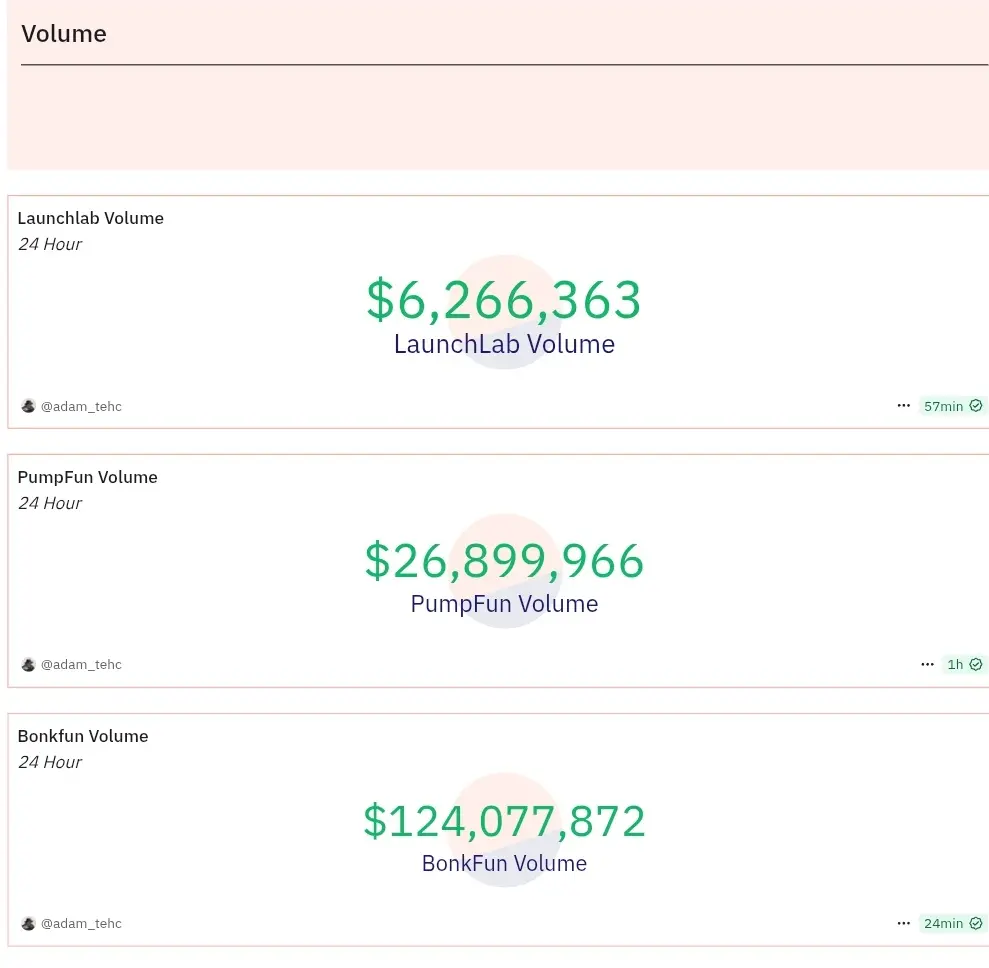Open the three-dot menu on Bonkfun Volume card
Image resolution: width=989 pixels, height=968 pixels.
tap(903, 923)
